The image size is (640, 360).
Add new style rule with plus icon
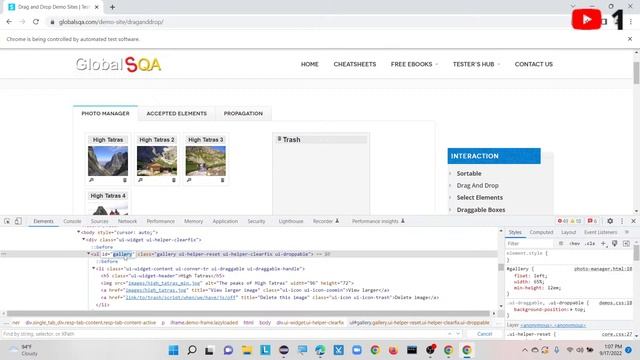pyautogui.click(x=603, y=243)
